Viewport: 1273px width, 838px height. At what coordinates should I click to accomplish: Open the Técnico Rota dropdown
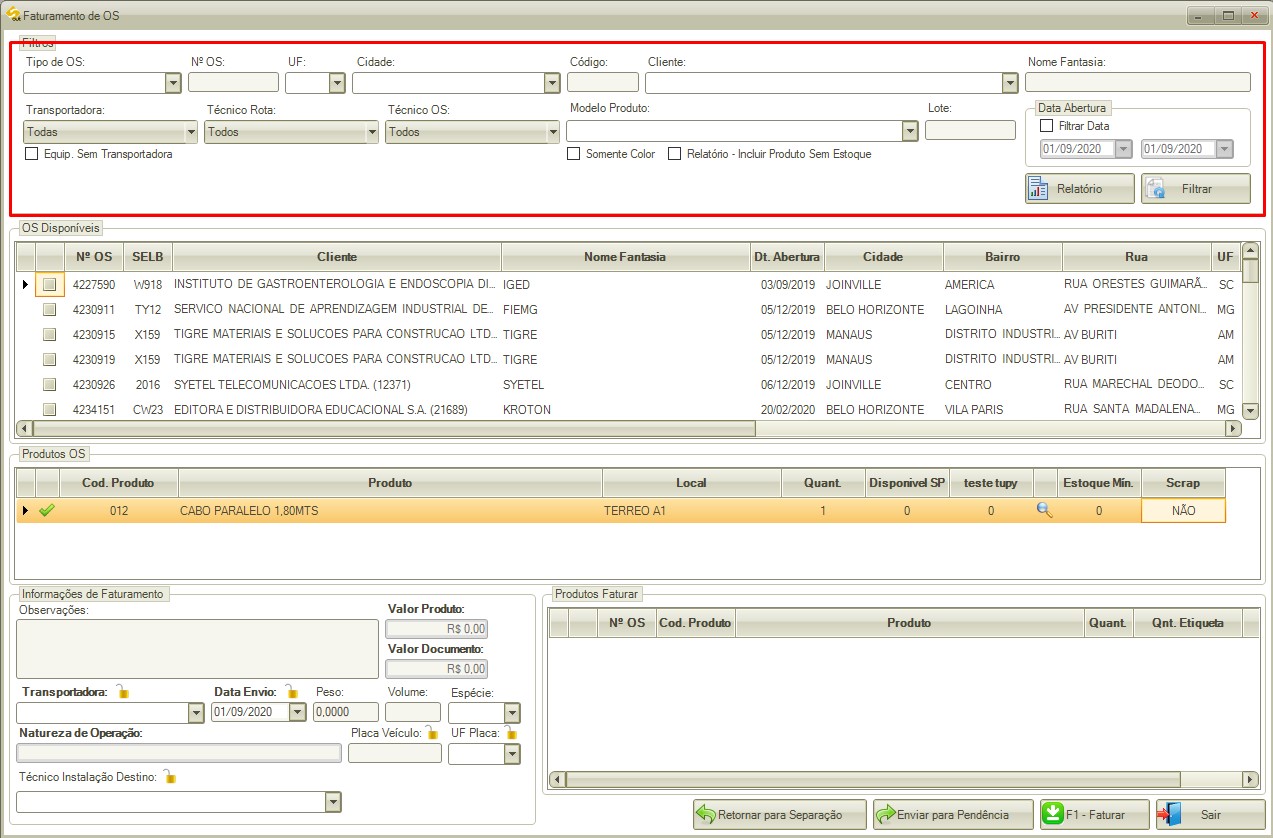(372, 131)
